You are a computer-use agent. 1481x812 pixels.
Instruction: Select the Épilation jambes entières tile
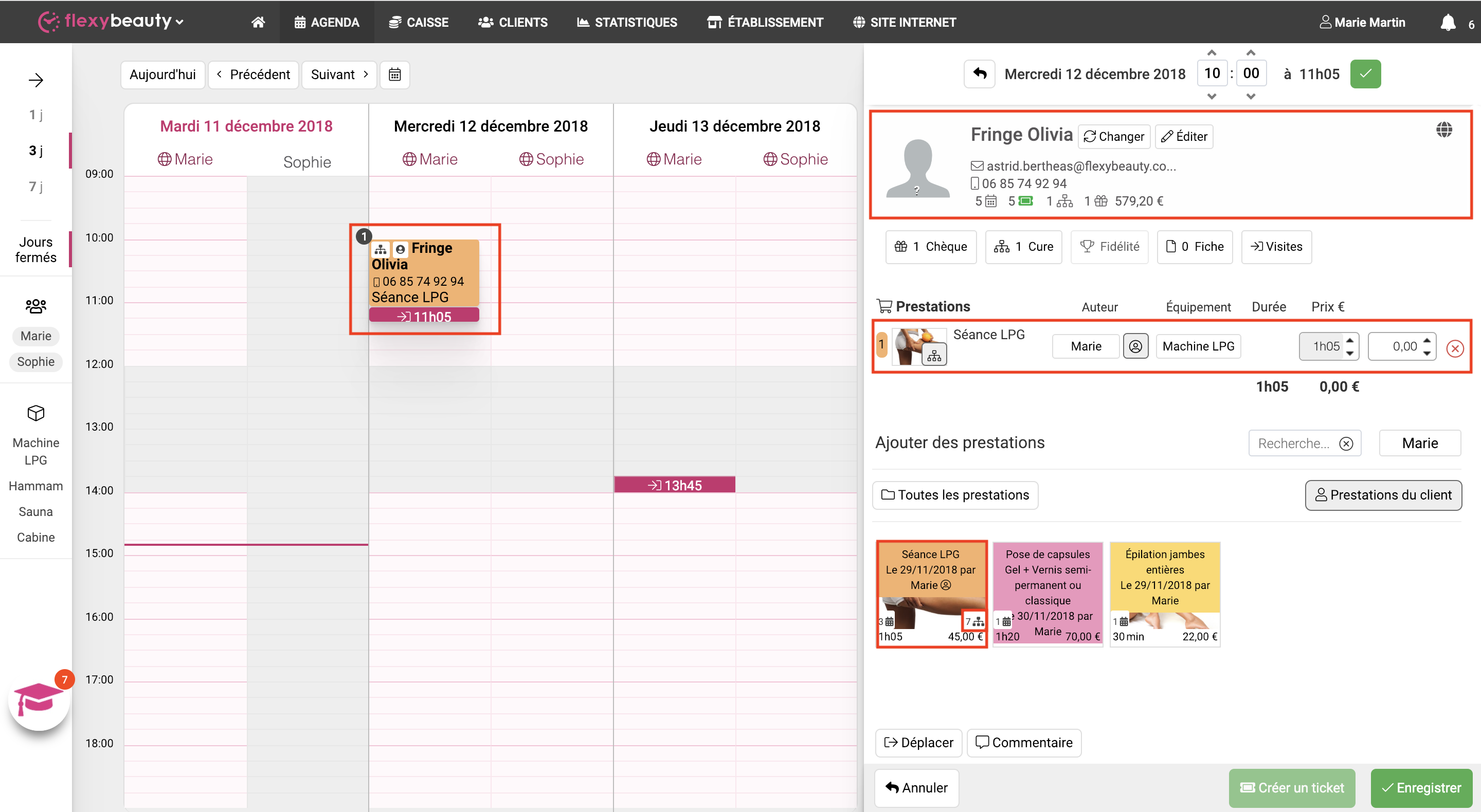pos(1164,594)
